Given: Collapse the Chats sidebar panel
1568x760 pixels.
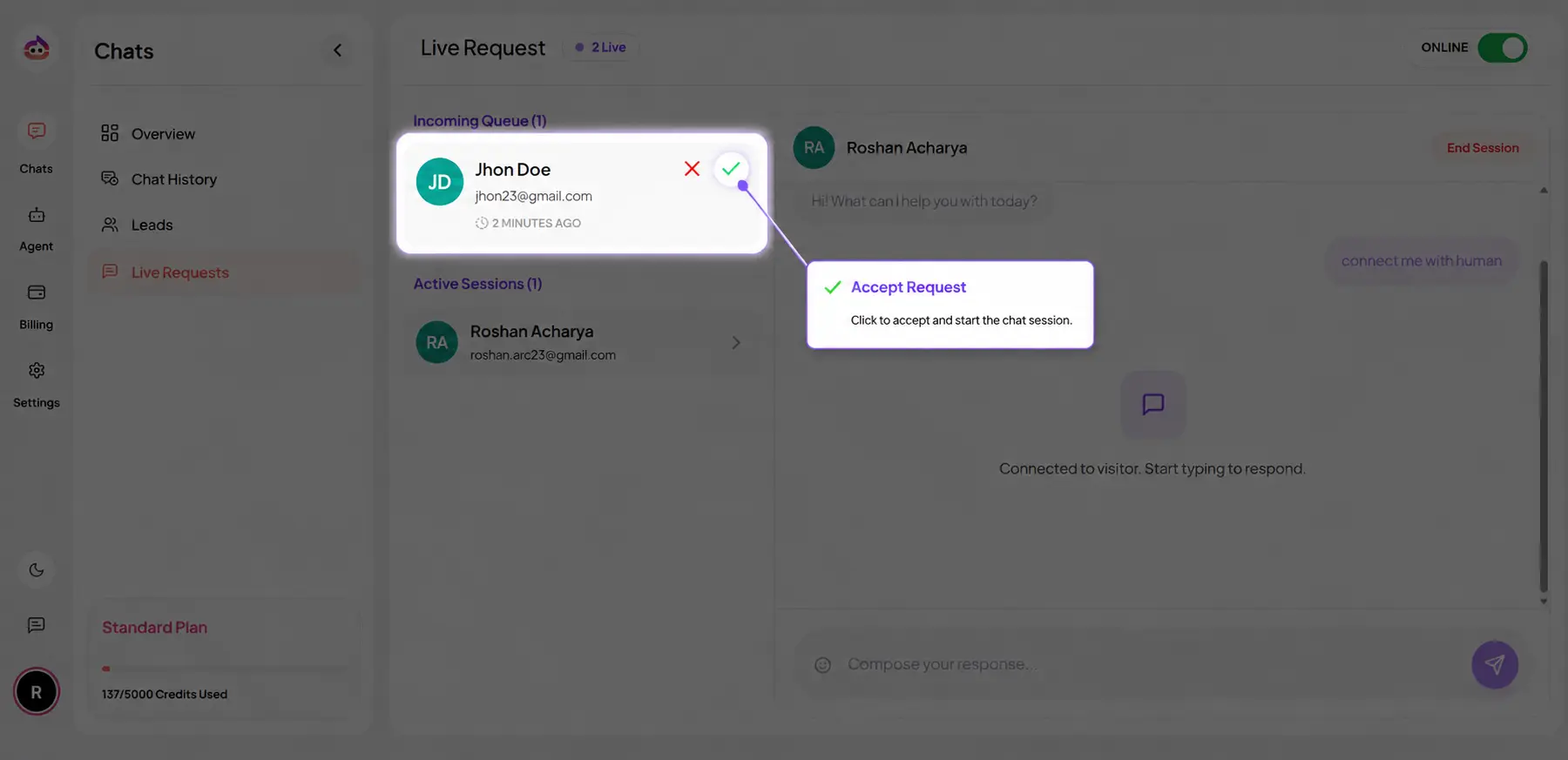Looking at the screenshot, I should pyautogui.click(x=338, y=50).
